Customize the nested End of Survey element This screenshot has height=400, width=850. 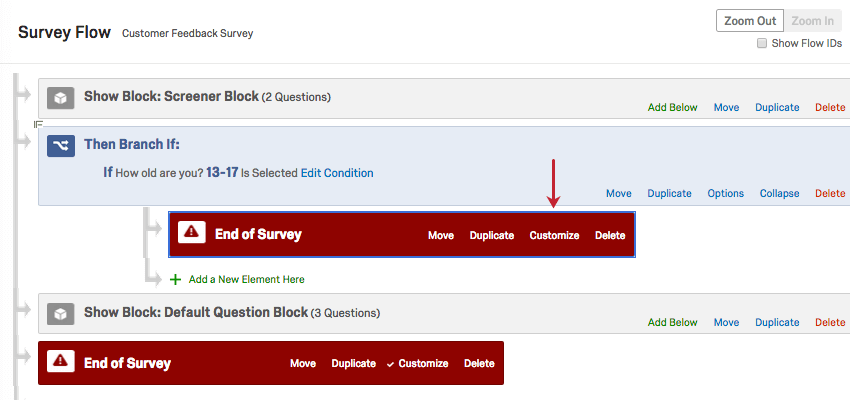pos(554,236)
